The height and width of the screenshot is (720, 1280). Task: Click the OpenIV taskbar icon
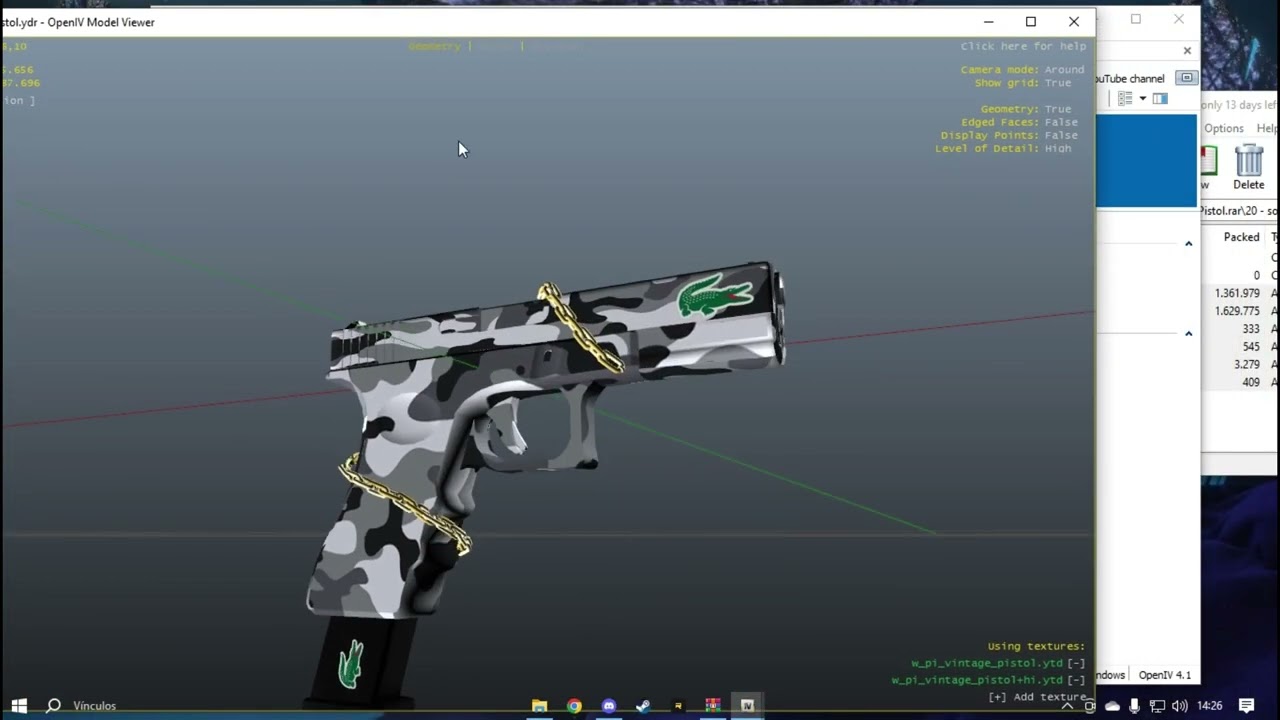(x=747, y=705)
